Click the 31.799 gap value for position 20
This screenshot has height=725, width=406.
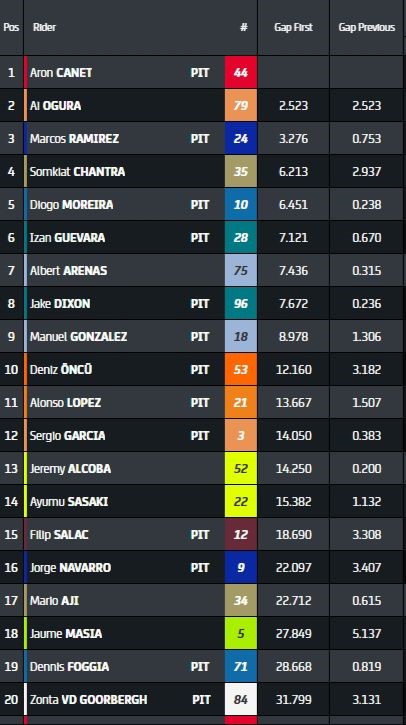[x=294, y=700]
